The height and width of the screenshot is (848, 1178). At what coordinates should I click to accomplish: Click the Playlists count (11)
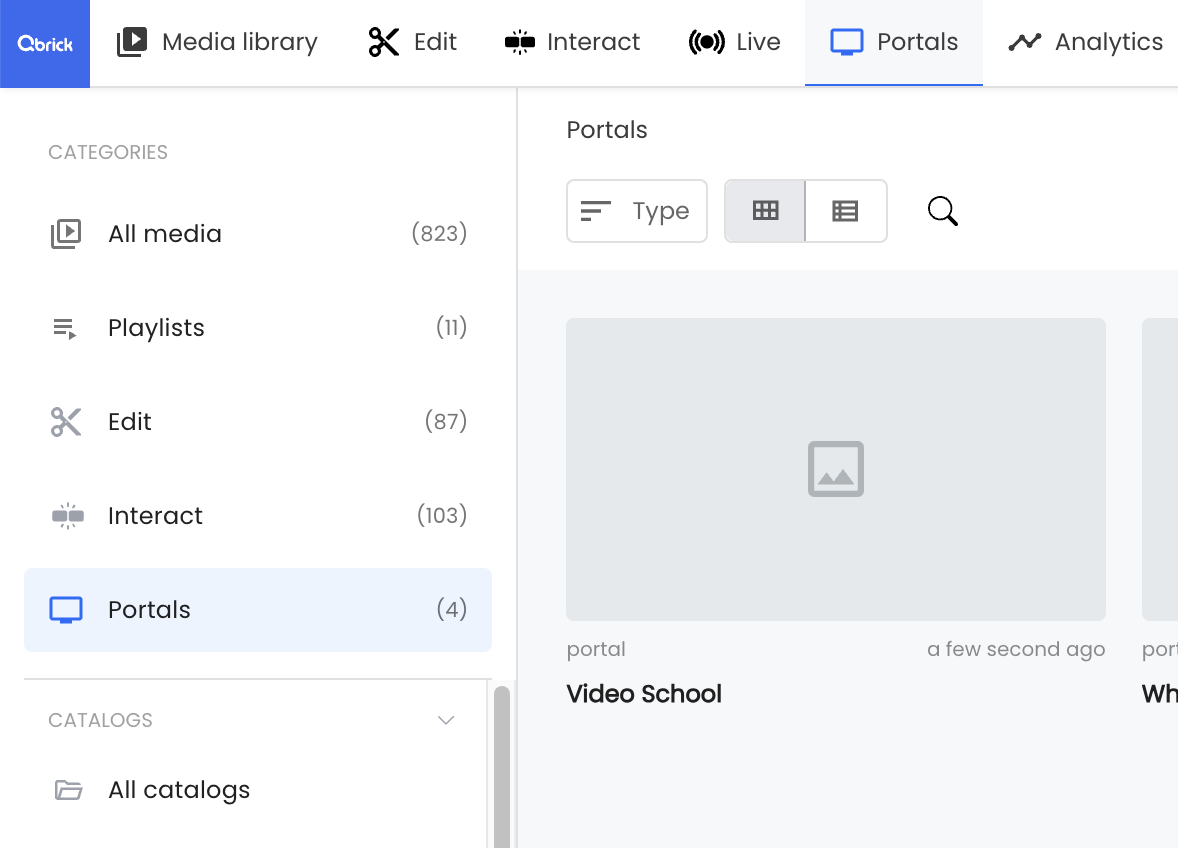[452, 327]
